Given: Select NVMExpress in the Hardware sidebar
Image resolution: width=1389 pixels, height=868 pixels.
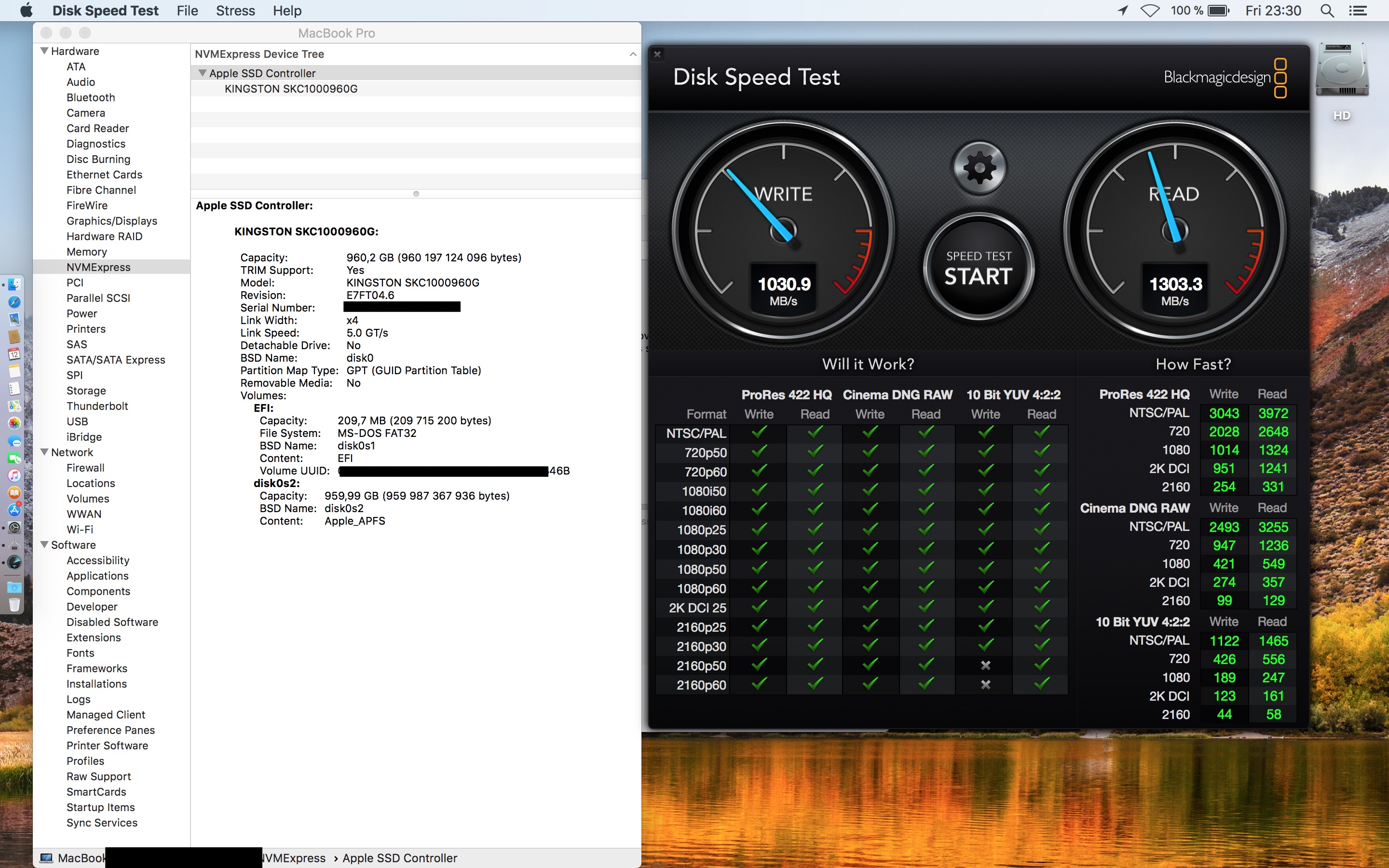Looking at the screenshot, I should (98, 267).
